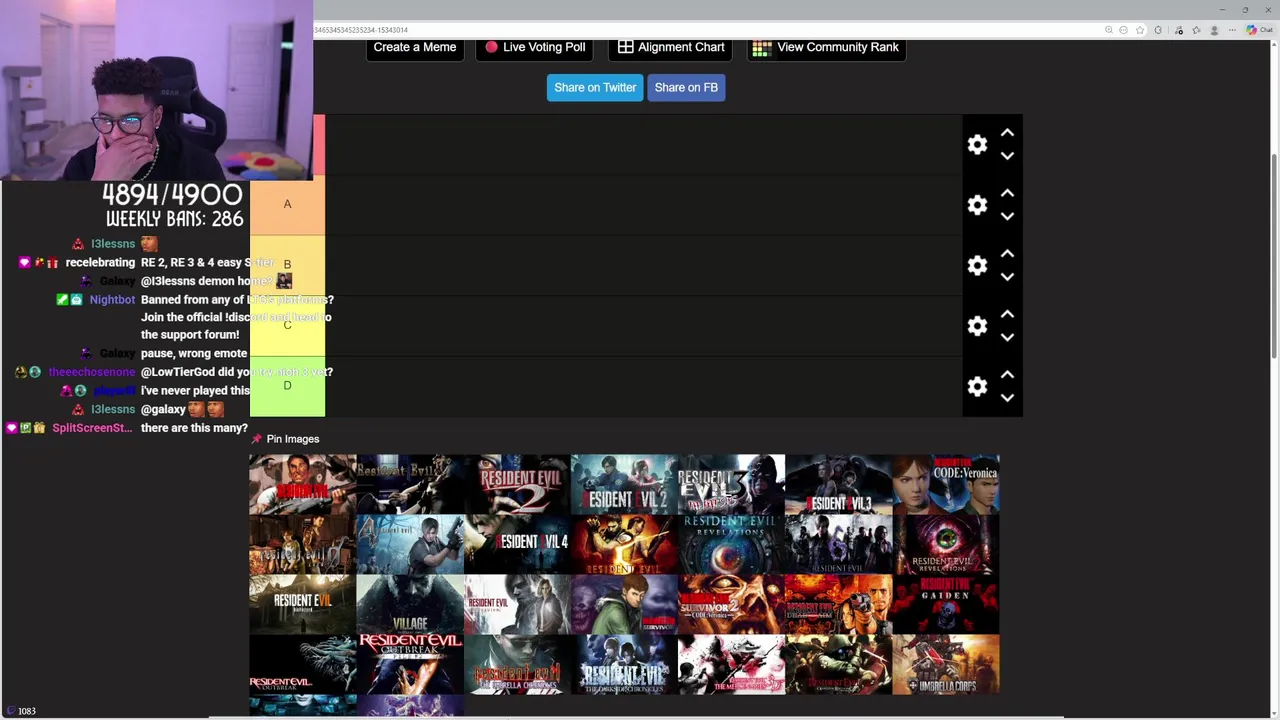This screenshot has width=1280, height=720.
Task: Open the Alignment Chart
Action: [x=671, y=47]
